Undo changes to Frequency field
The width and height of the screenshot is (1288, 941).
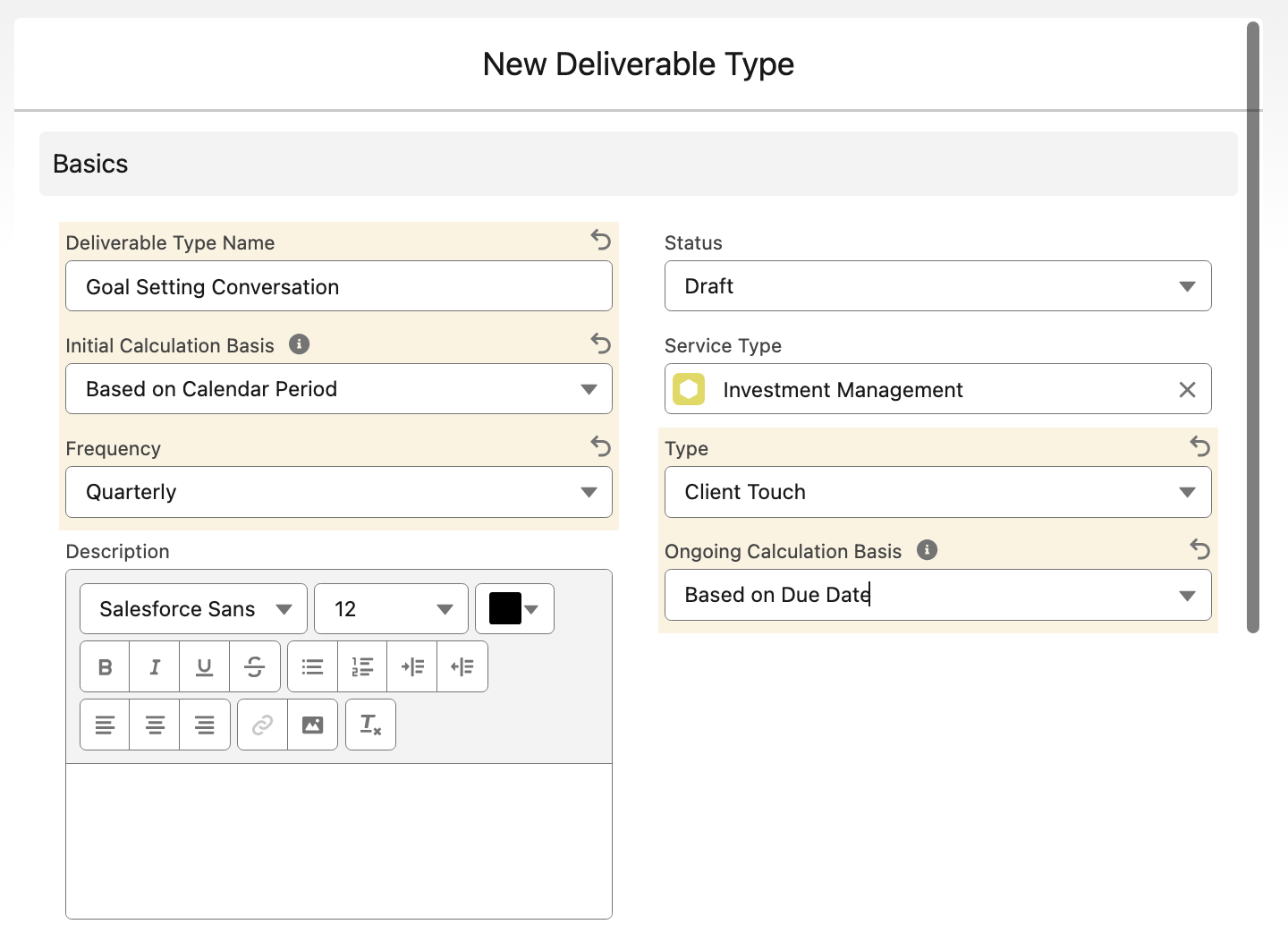tap(601, 445)
